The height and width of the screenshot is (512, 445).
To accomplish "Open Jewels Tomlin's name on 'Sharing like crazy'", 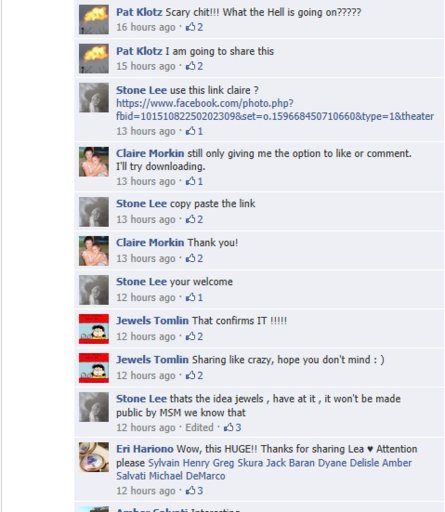I will point(152,360).
